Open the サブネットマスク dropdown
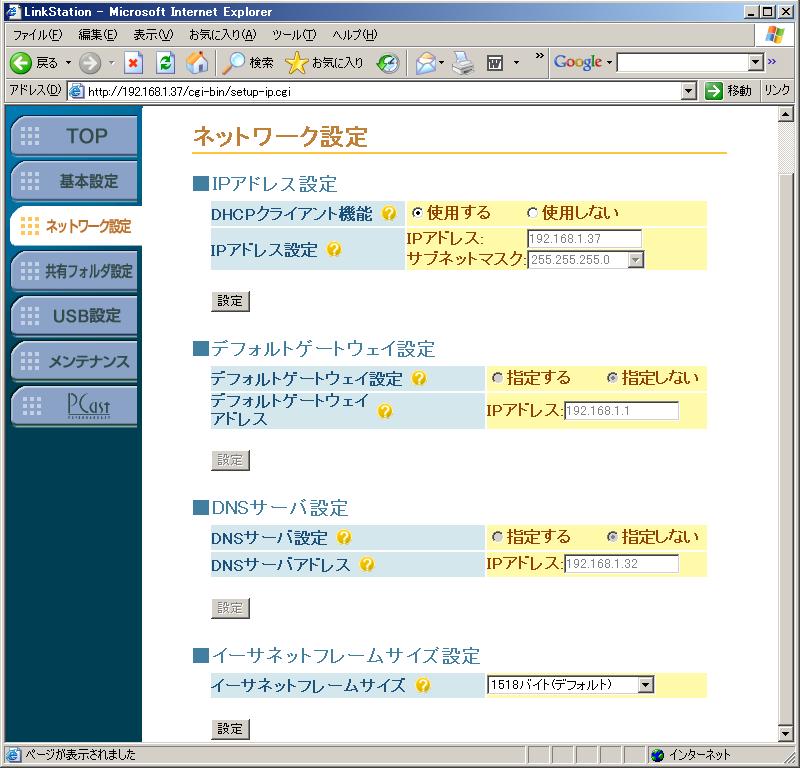The image size is (800, 768). point(635,260)
